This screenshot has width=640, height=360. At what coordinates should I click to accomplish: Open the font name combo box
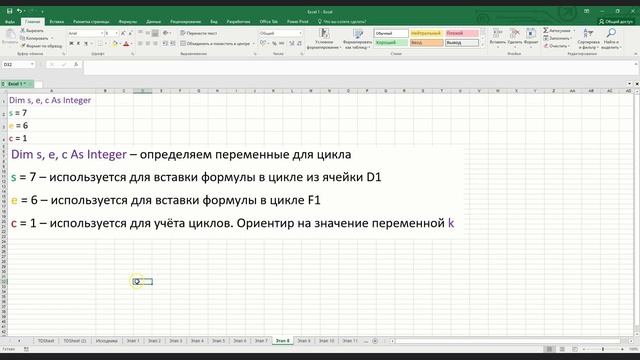pos(85,33)
